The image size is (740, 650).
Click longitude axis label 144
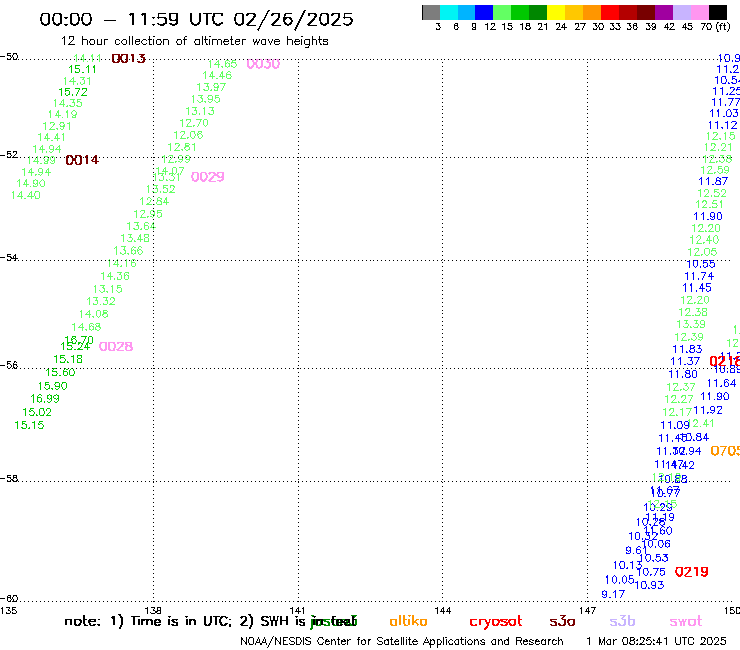tap(443, 610)
